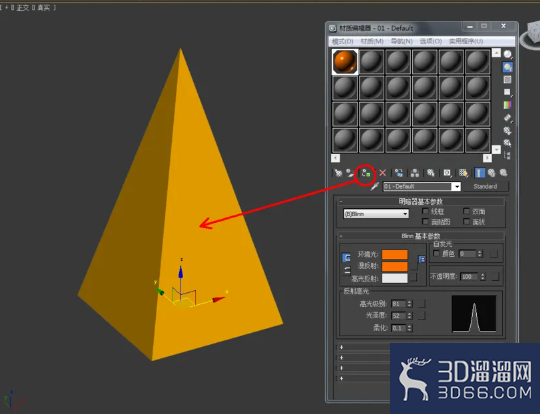Click self-illumination amount field
Viewport: 540px width, 414px height.
pyautogui.click(x=468, y=254)
